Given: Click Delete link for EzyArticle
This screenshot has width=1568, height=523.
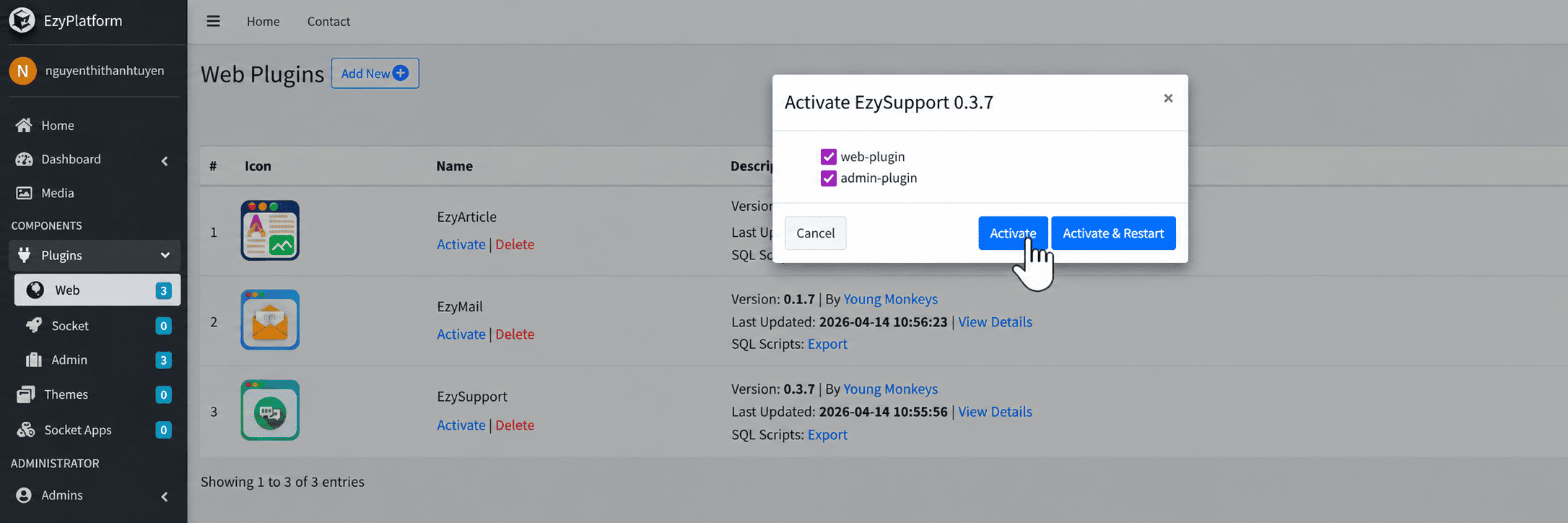Looking at the screenshot, I should 515,244.
